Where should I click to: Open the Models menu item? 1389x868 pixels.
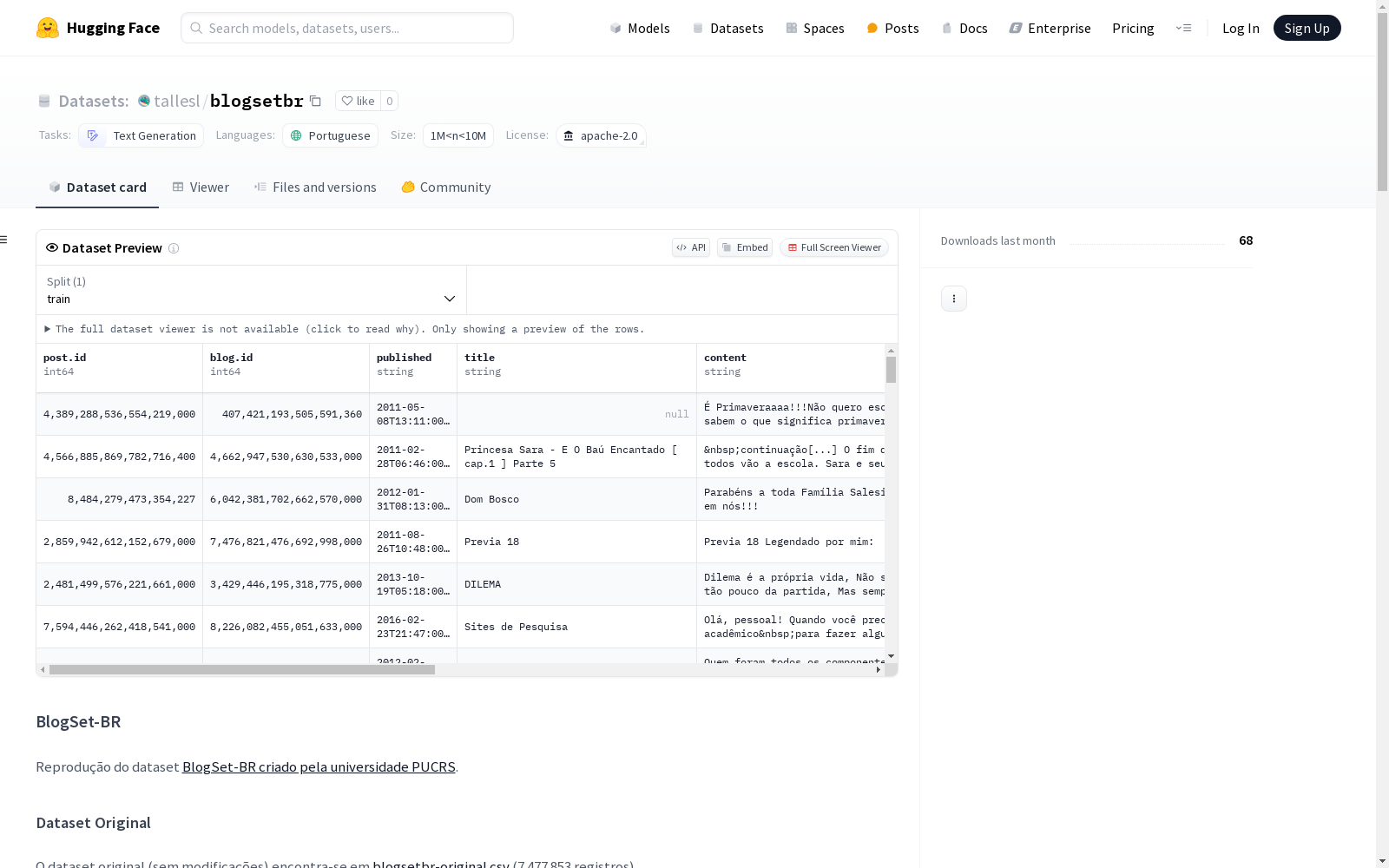tap(640, 28)
